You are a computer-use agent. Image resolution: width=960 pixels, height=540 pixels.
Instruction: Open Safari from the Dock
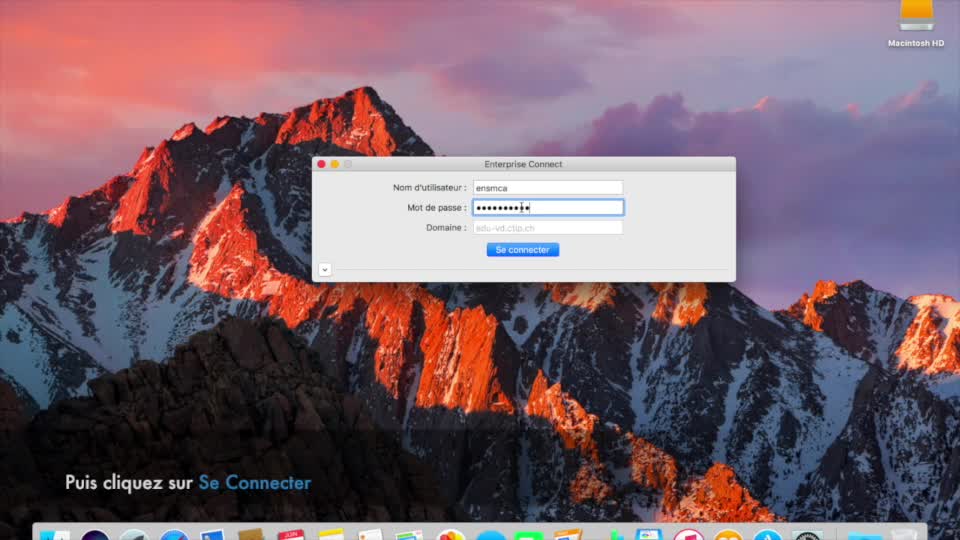(x=174, y=535)
